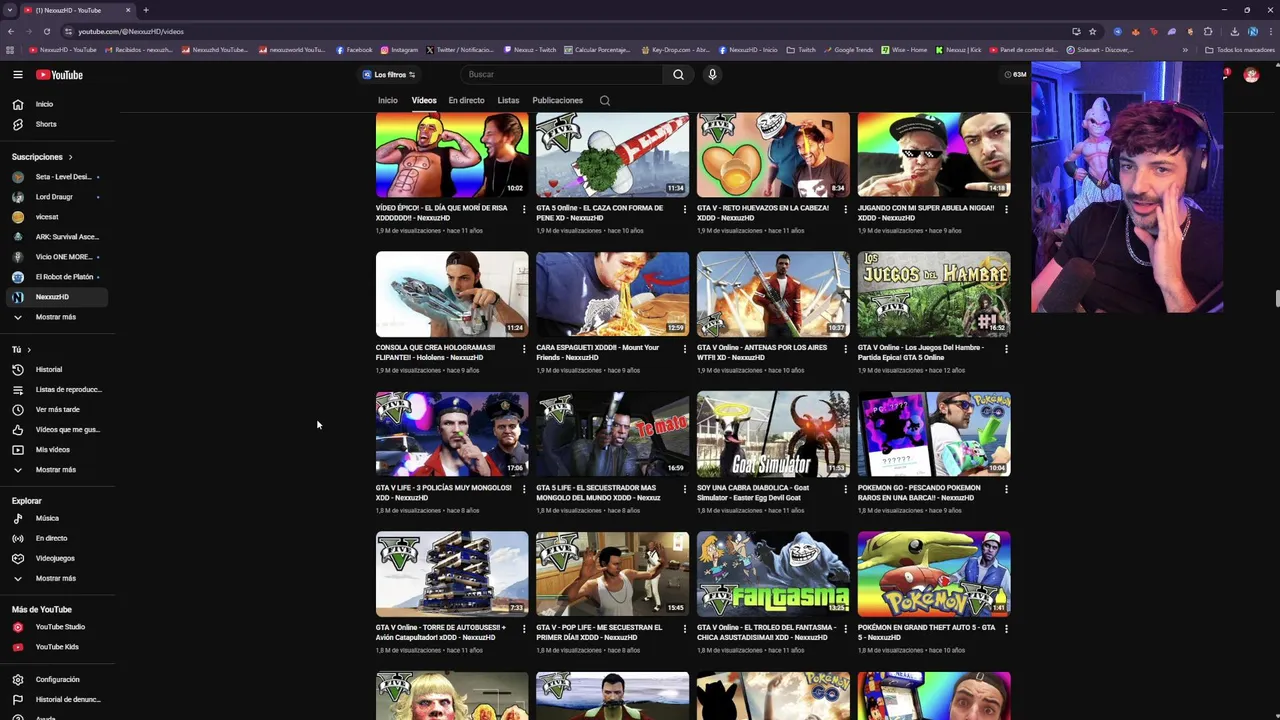Open Listas de reproducción in sidebar
This screenshot has height=720, width=1280.
pos(57,389)
